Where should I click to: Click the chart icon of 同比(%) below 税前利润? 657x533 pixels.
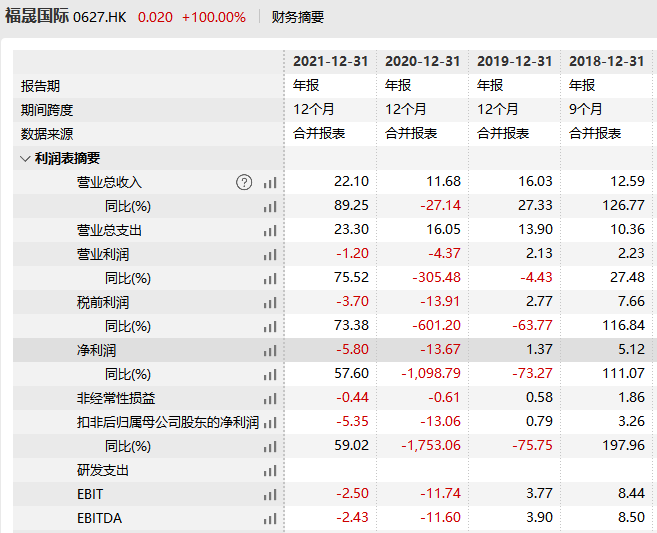(x=270, y=326)
